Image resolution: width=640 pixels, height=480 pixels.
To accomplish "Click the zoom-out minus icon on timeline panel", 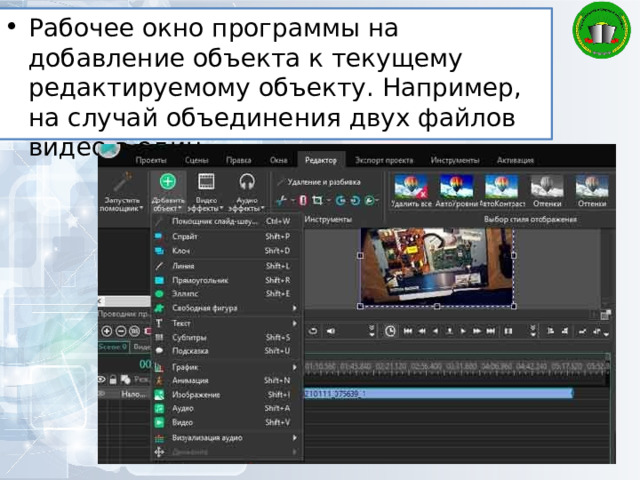I will (121, 331).
